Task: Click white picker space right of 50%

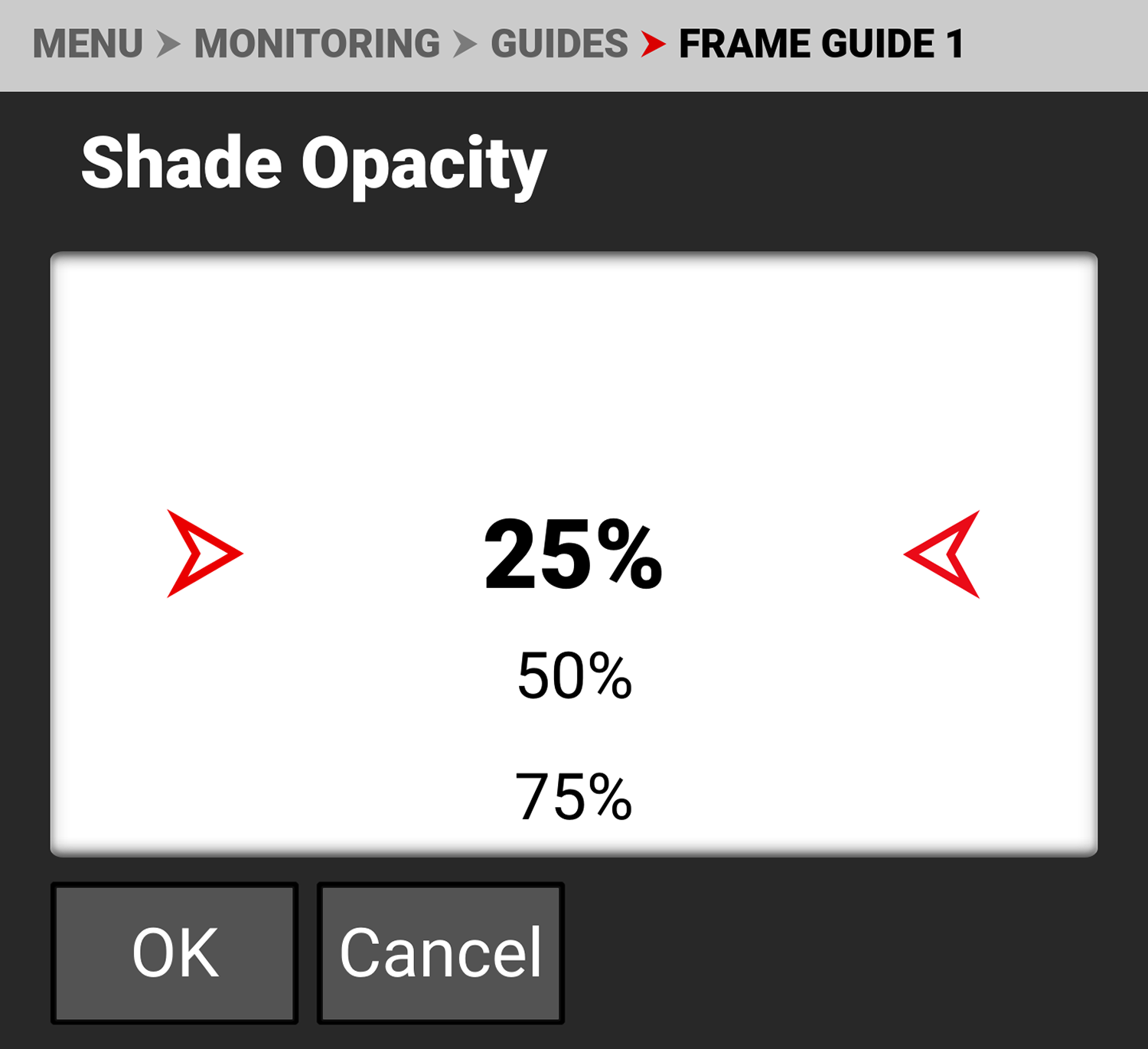Action: click(842, 676)
